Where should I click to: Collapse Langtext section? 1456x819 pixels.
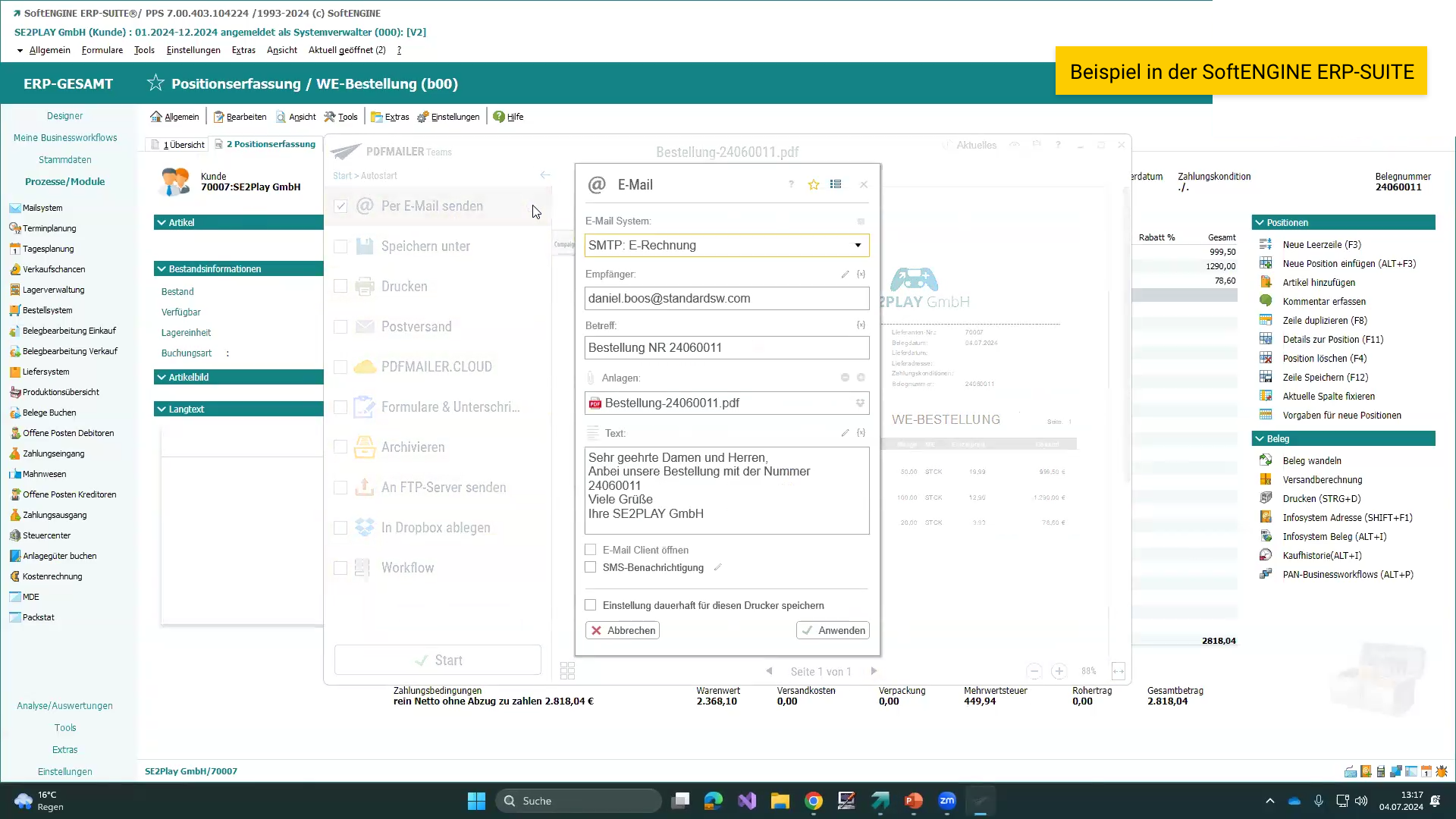click(x=162, y=409)
